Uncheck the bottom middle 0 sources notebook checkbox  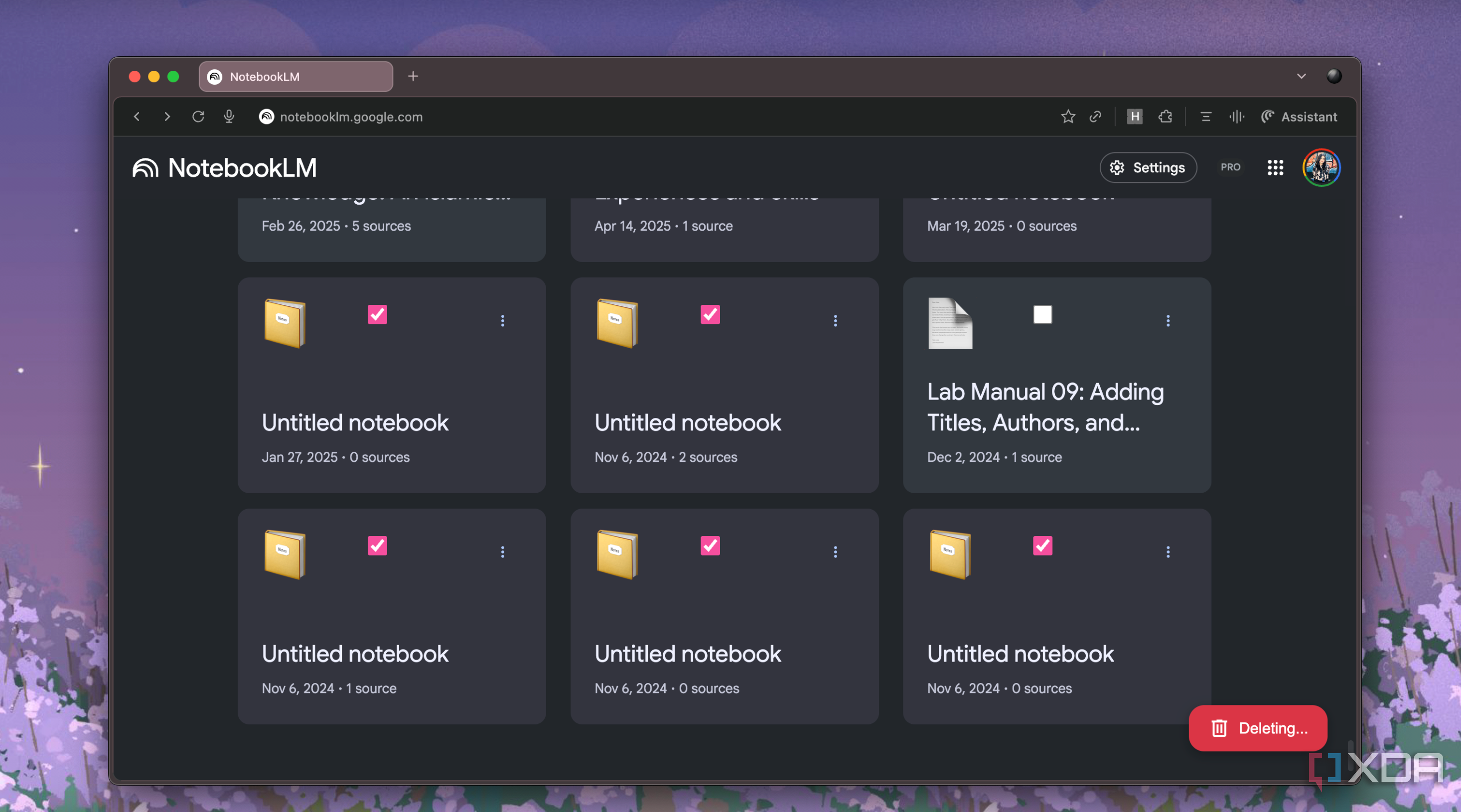[710, 545]
